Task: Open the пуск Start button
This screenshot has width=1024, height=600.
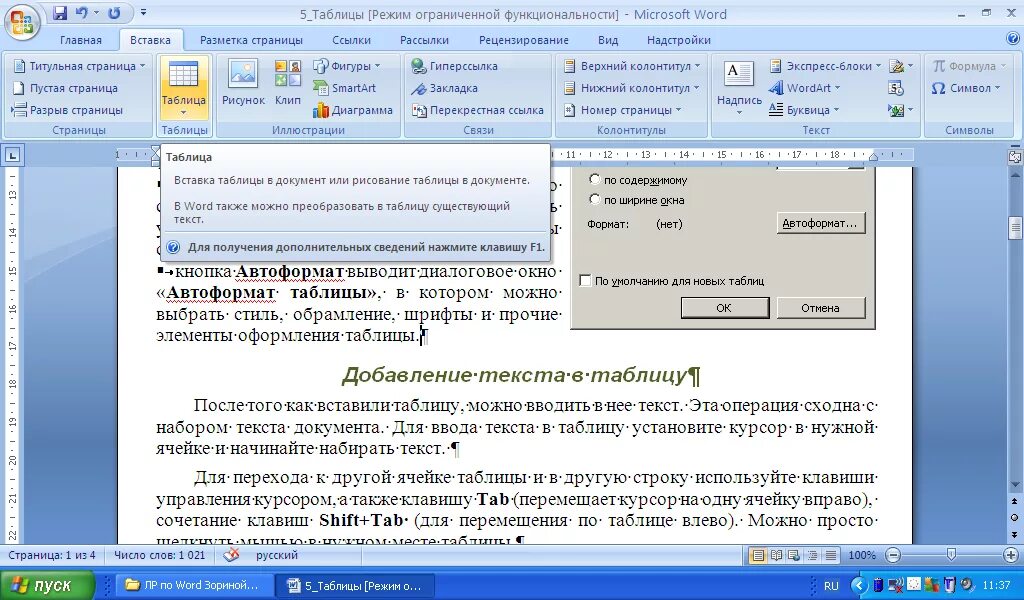Action: pos(46,585)
